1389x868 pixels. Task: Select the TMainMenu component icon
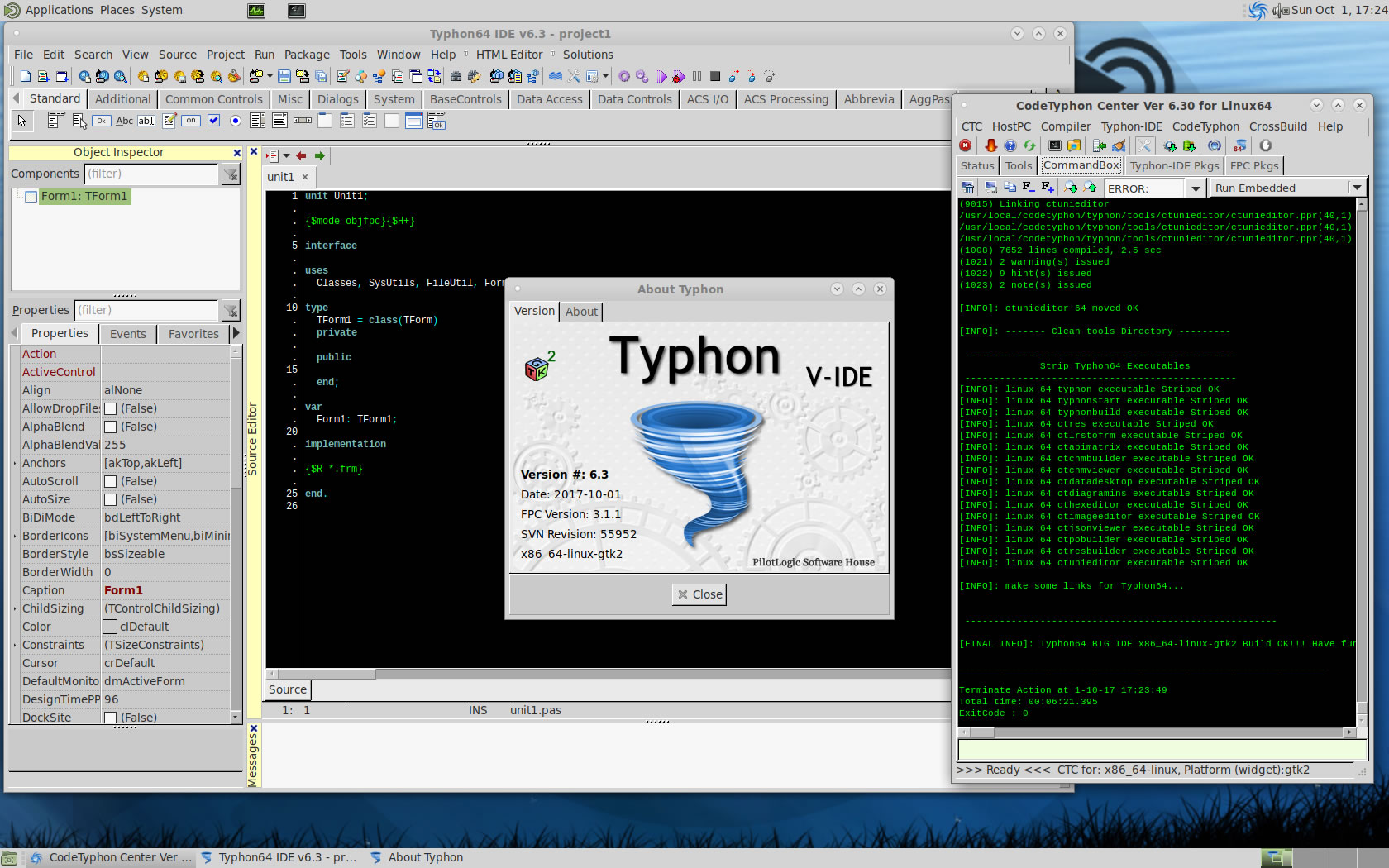pos(55,121)
